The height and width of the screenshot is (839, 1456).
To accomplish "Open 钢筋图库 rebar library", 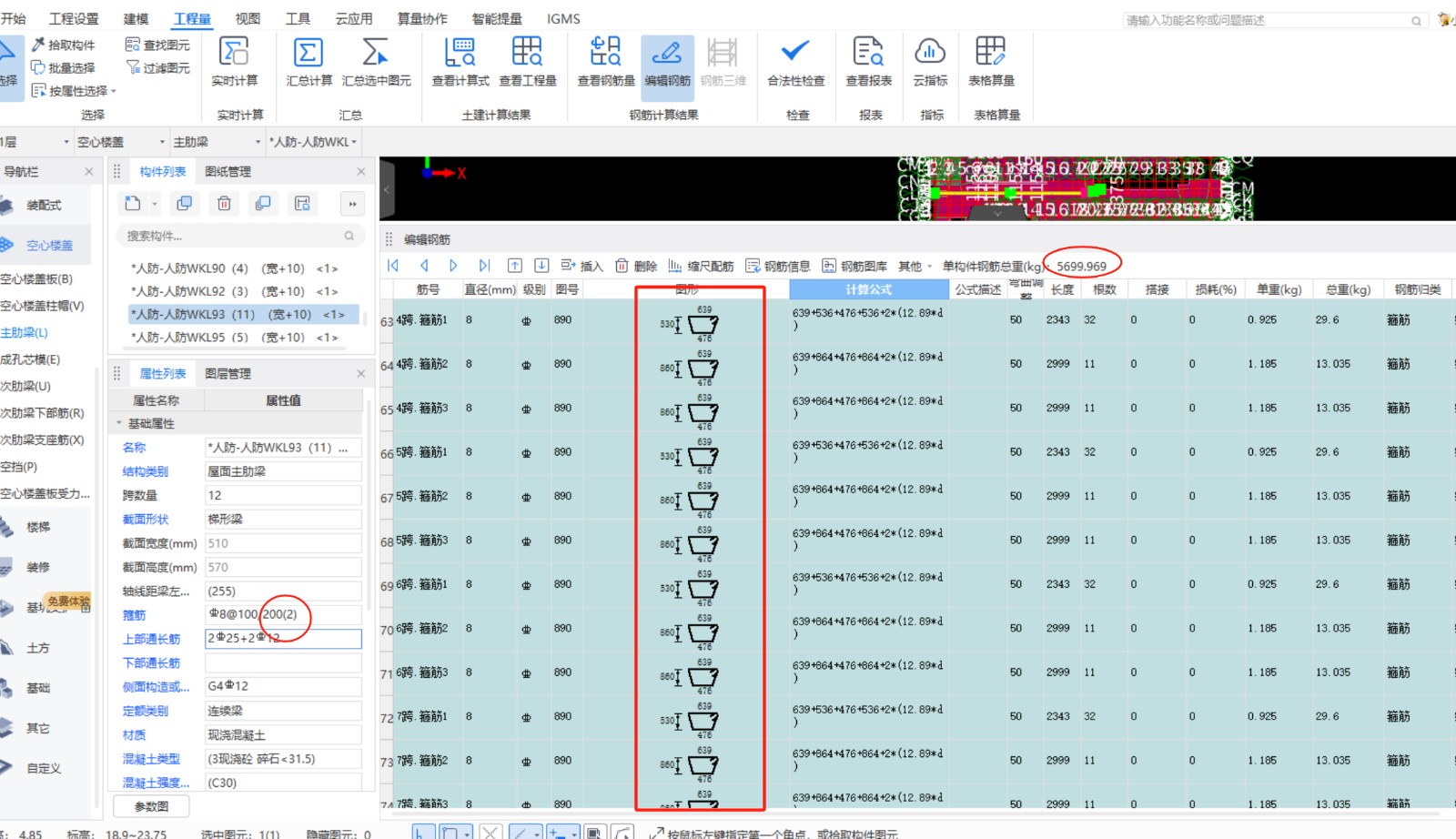I will coord(854,266).
